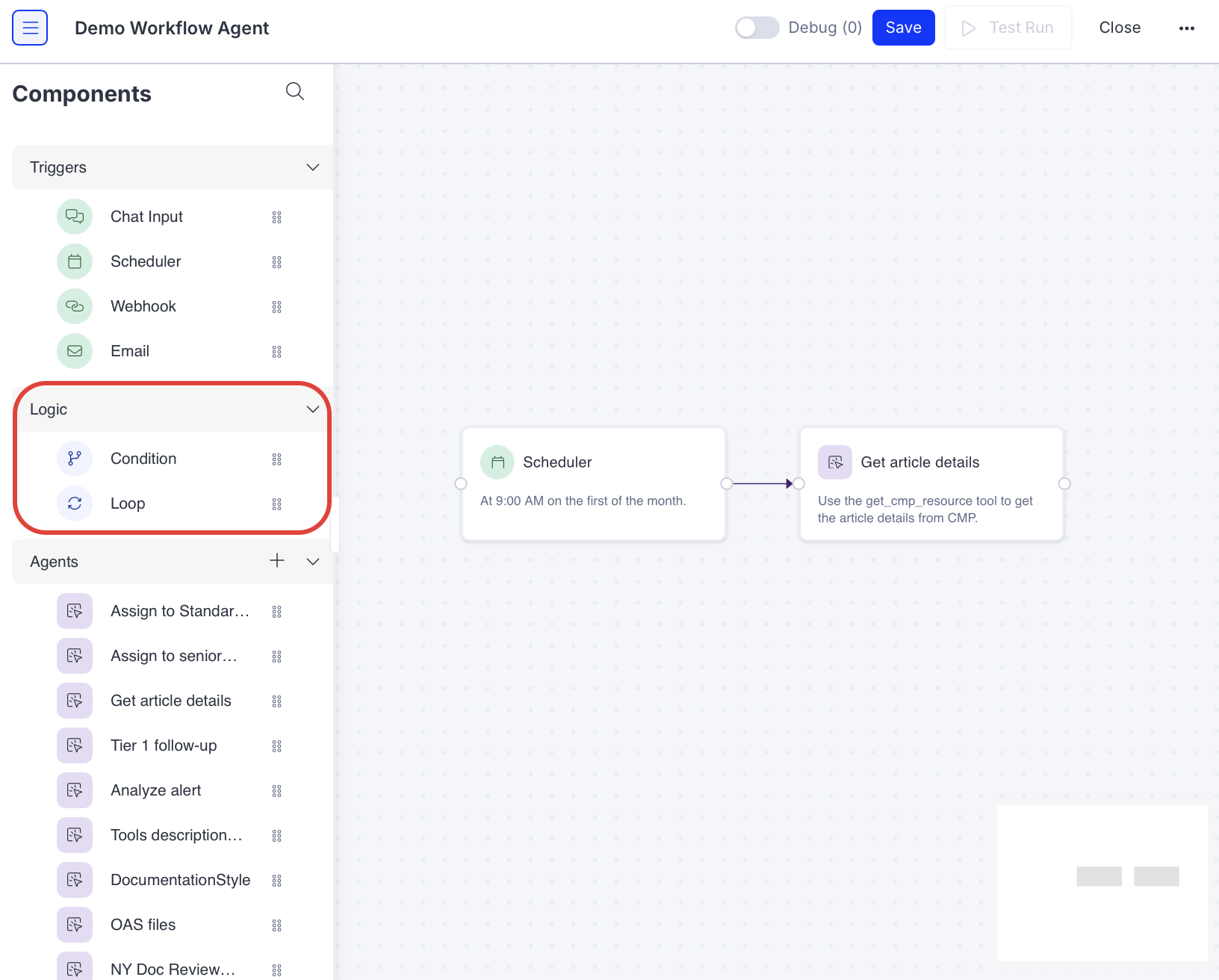
Task: Open the hamburger menu in the header
Action: pos(30,28)
